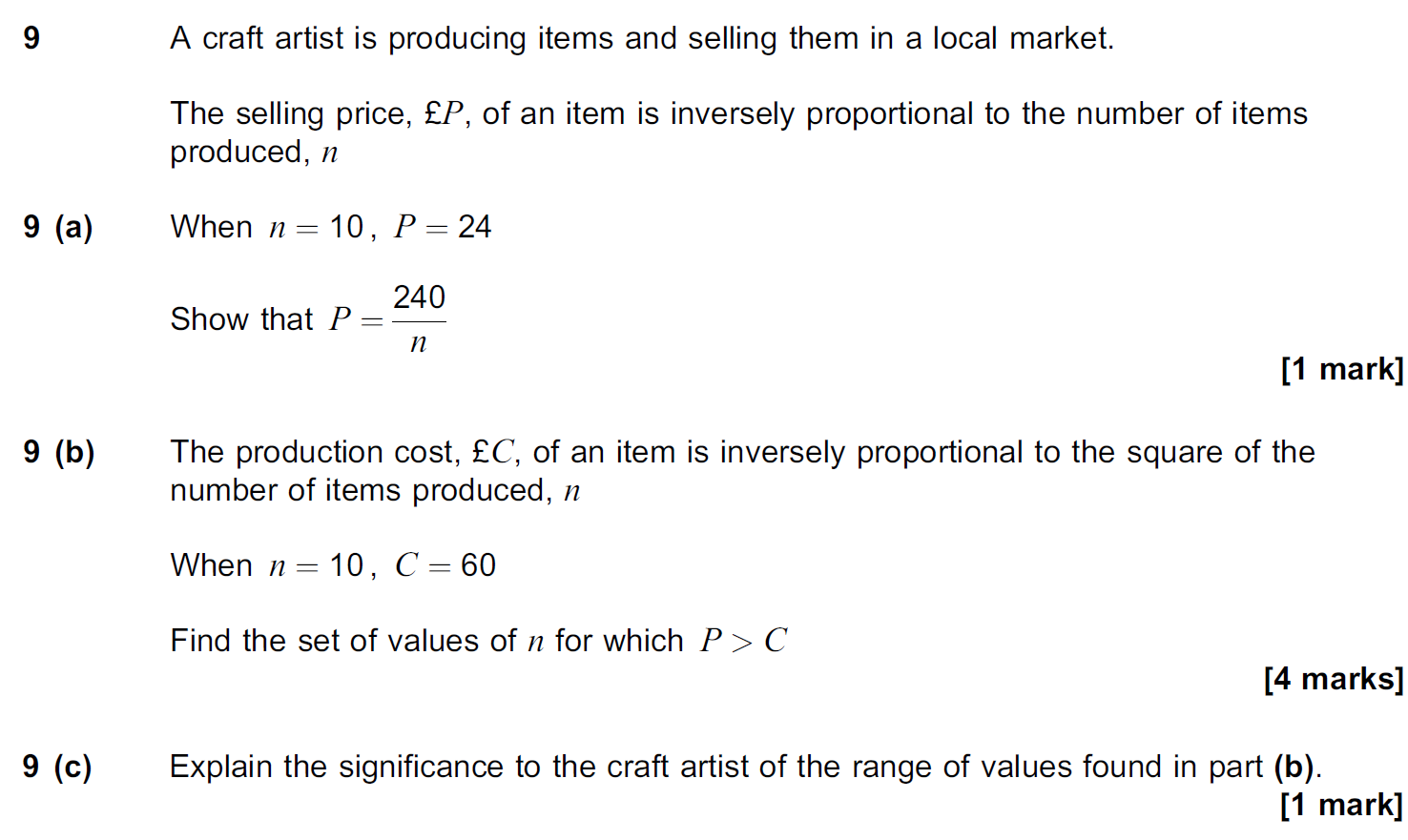Click the sentence about a craft artist

point(642,38)
